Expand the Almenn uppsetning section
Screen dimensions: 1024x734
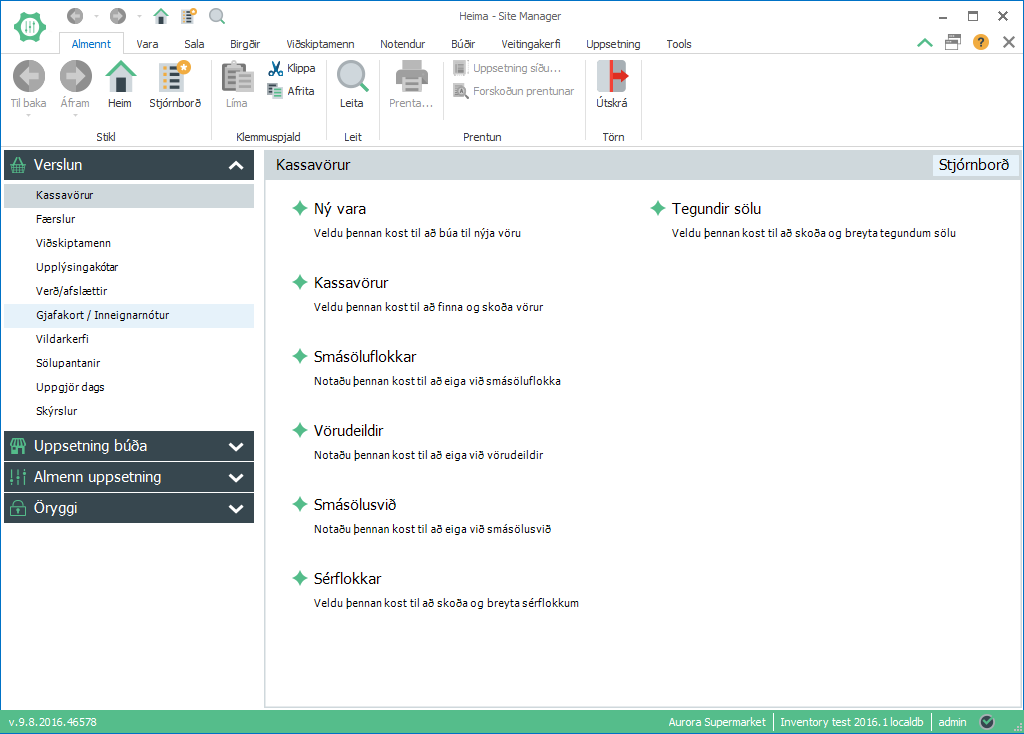pos(236,478)
